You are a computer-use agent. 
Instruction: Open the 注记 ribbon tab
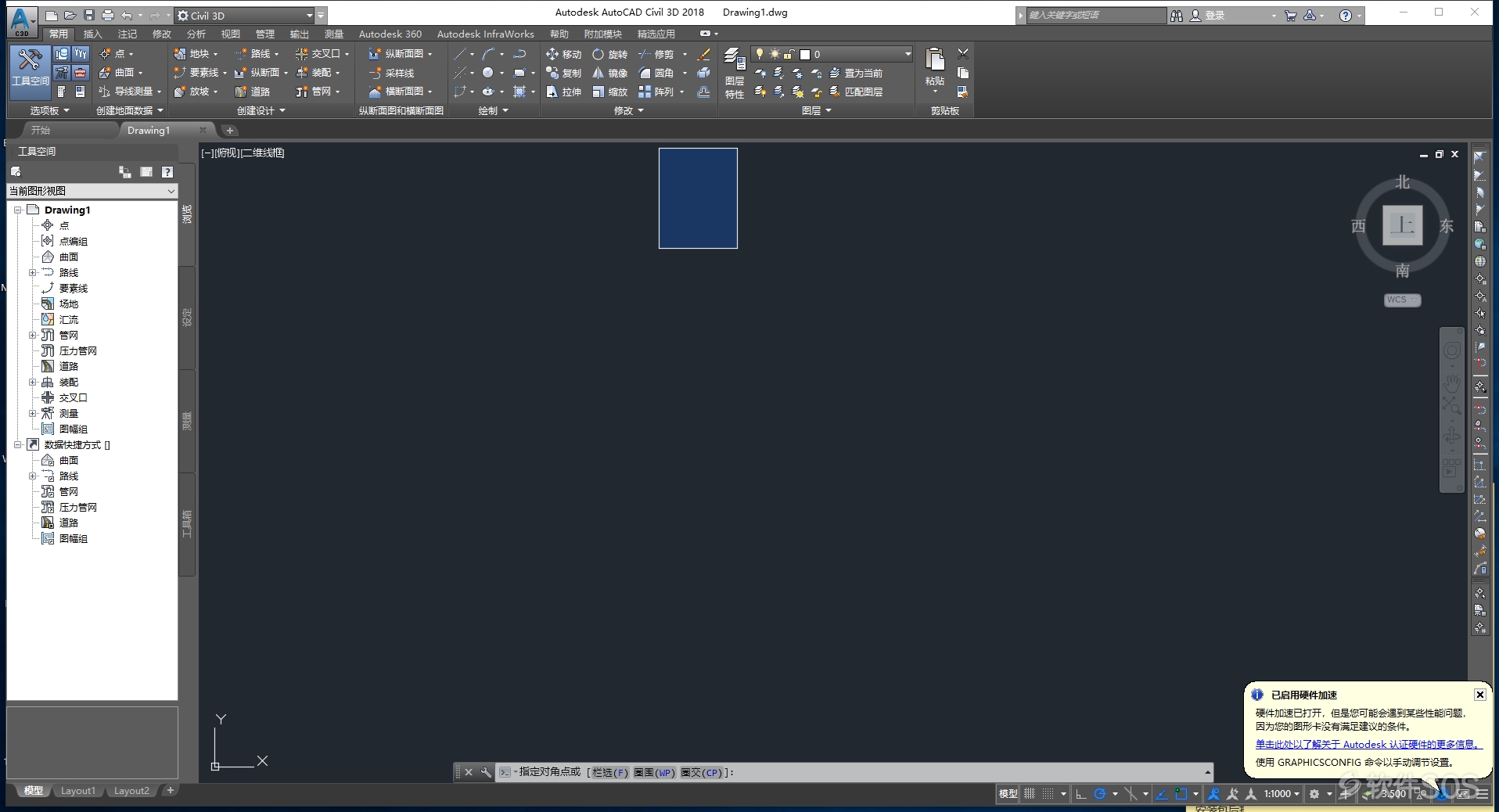[127, 34]
